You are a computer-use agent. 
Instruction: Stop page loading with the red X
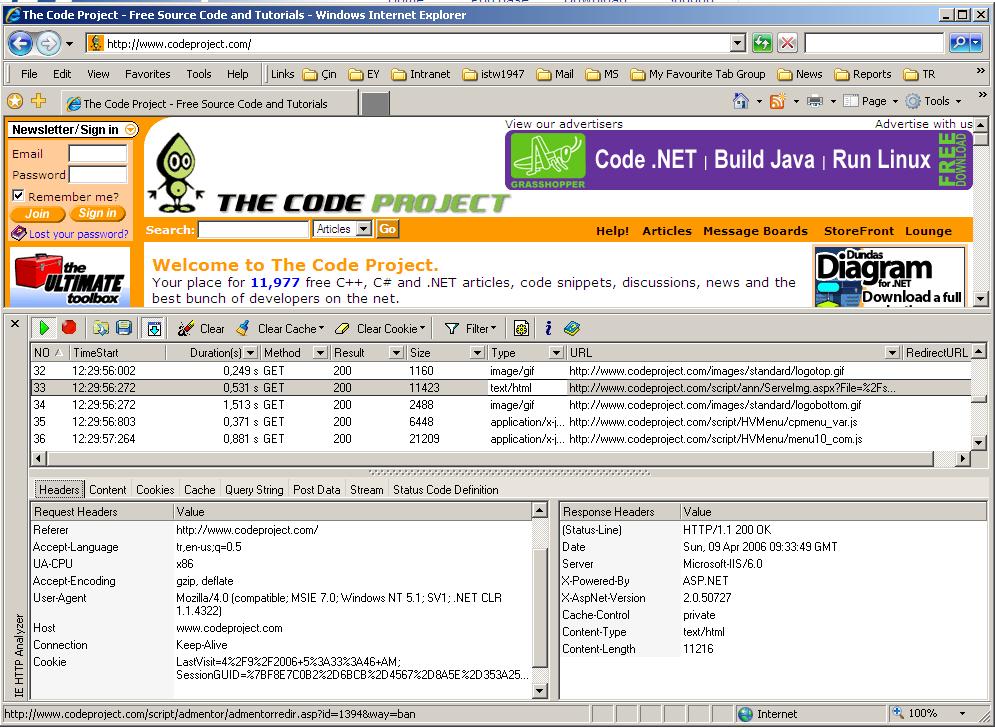(x=787, y=43)
